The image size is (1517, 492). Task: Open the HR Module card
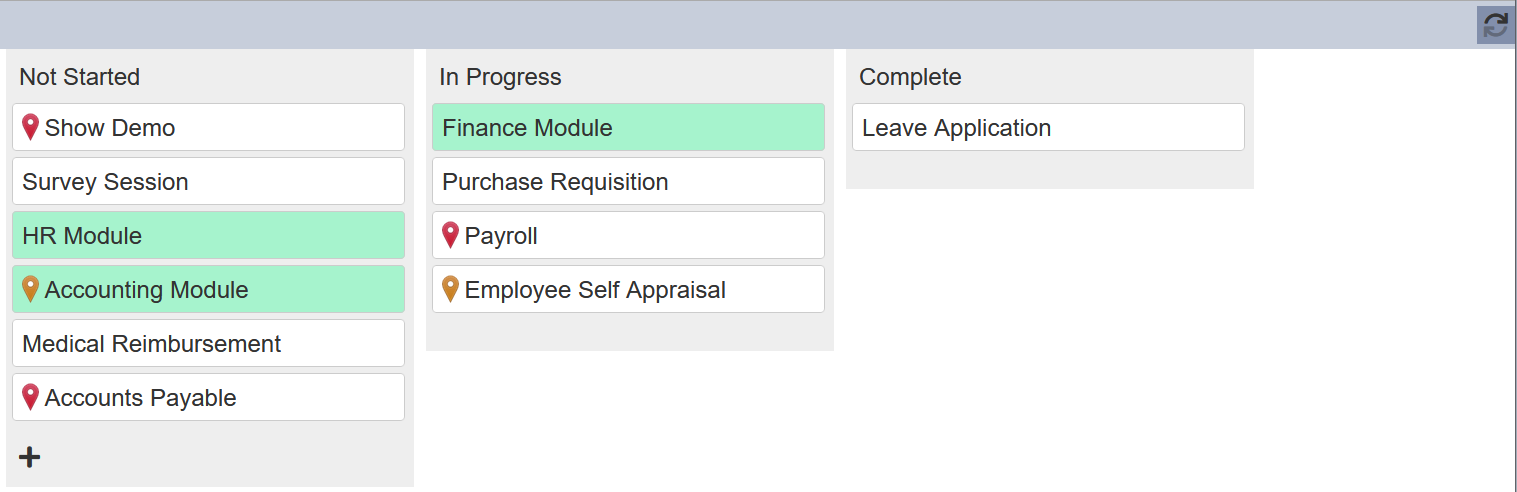click(x=208, y=235)
